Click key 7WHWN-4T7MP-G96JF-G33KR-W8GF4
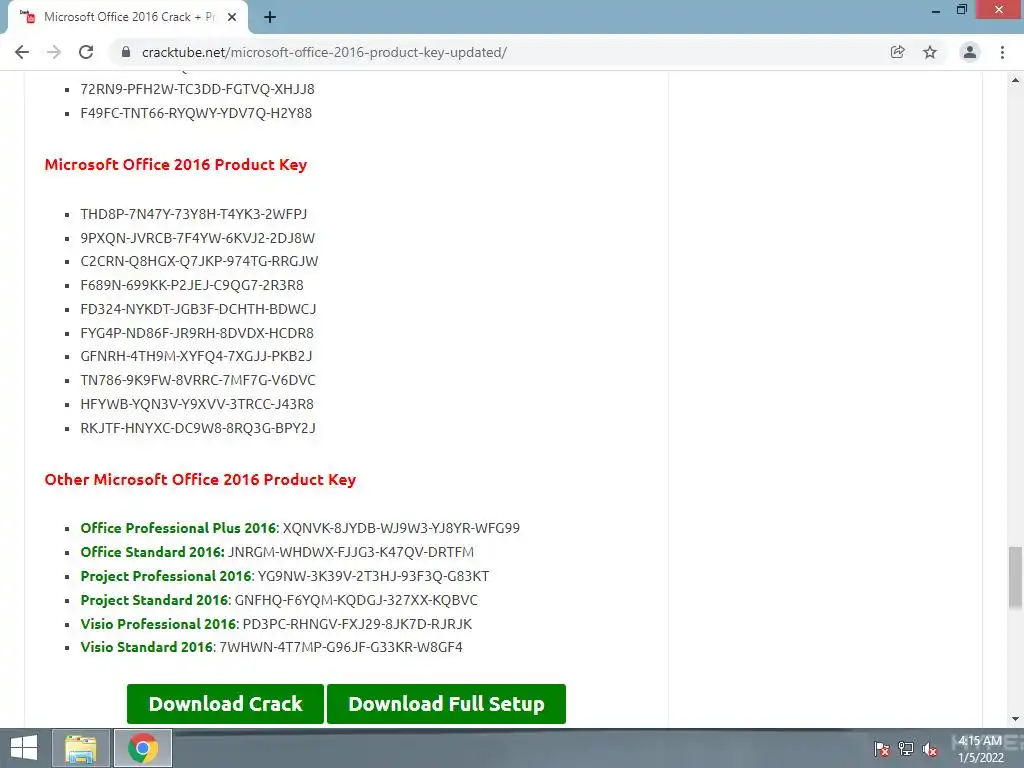 341,647
